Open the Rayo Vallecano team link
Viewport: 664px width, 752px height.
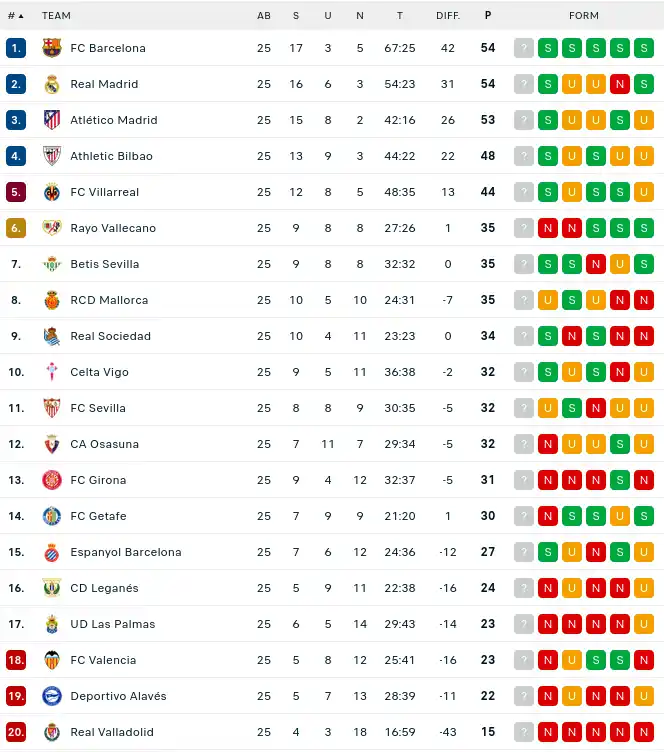113,228
